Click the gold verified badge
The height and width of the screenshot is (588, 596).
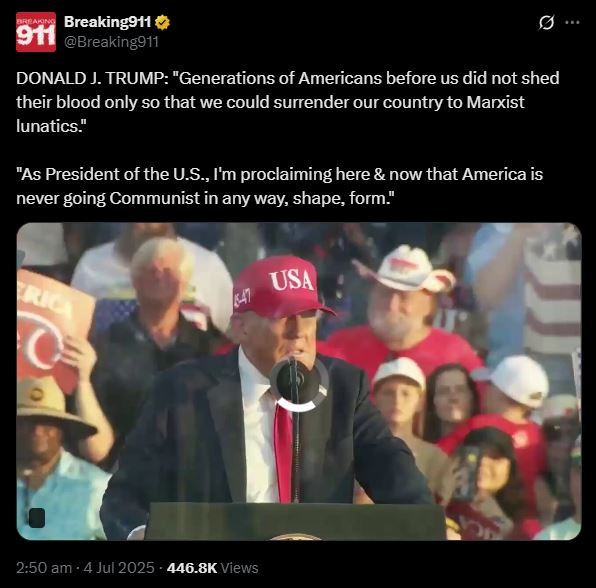click(x=163, y=22)
